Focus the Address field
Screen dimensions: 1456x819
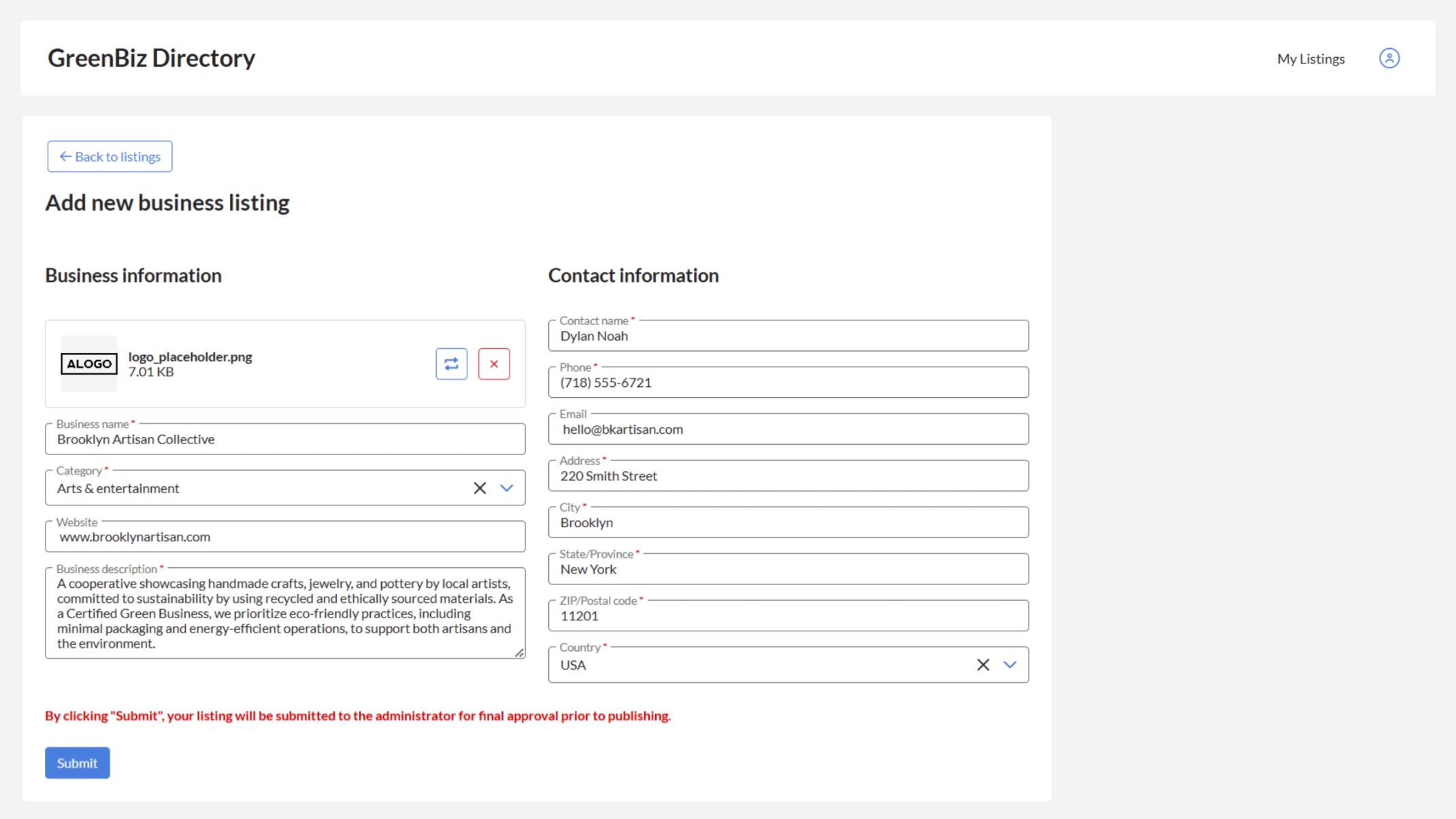coord(789,475)
